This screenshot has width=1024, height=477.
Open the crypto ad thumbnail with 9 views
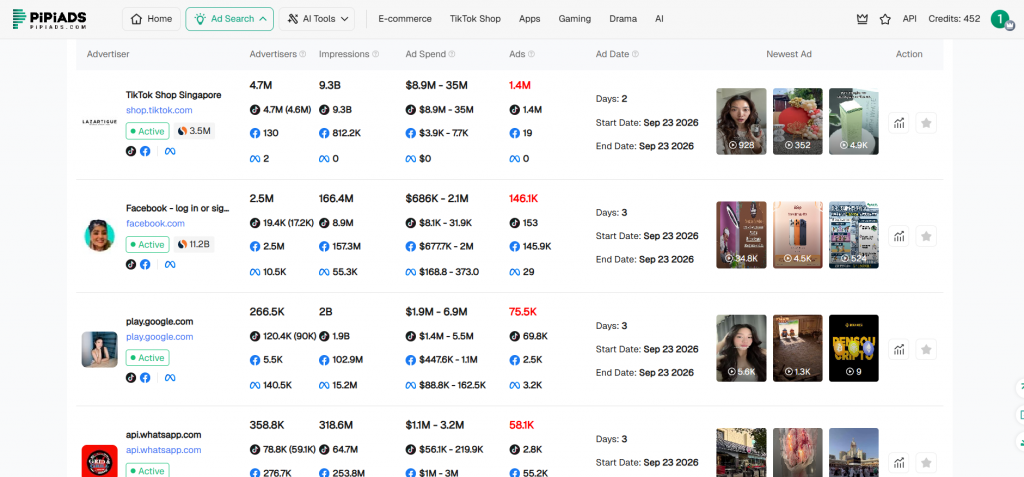854,348
